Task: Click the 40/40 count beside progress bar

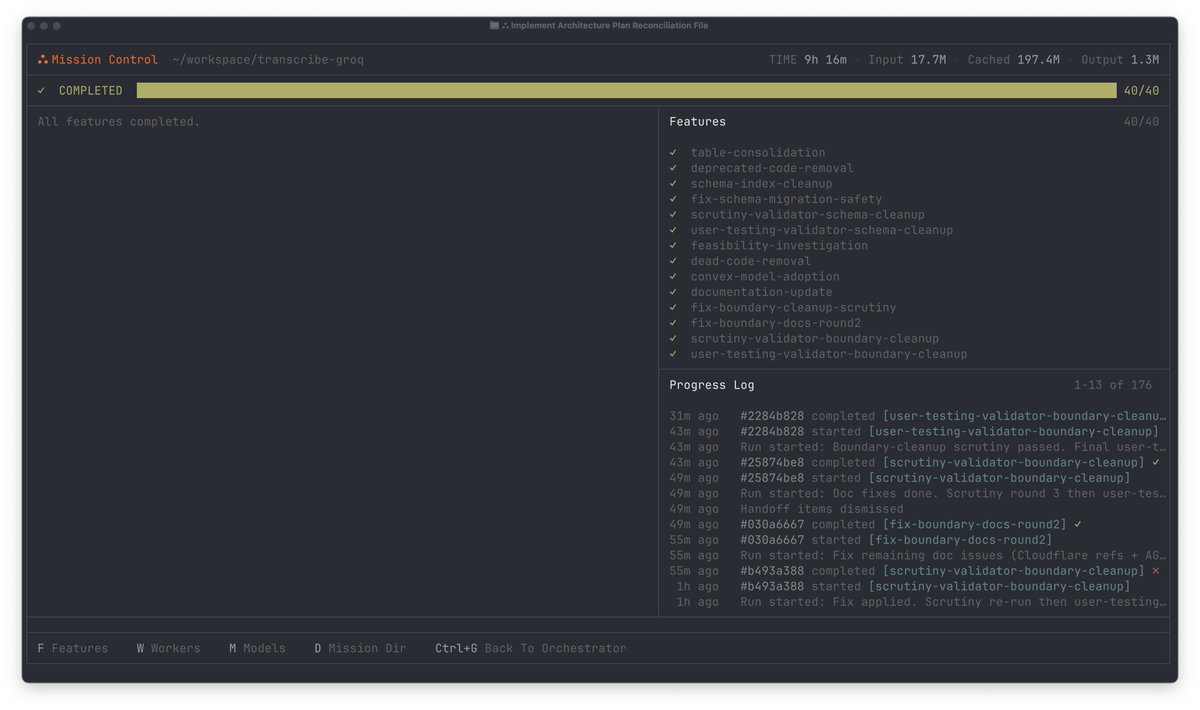Action: [1141, 91]
